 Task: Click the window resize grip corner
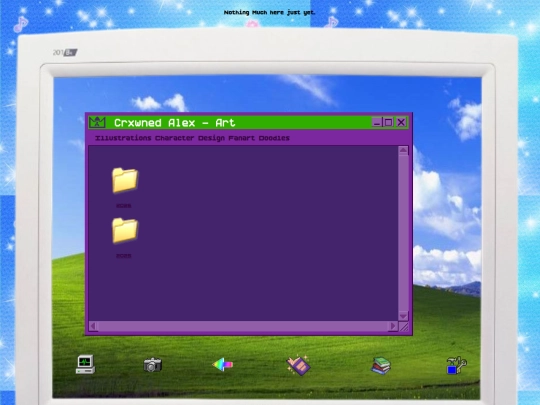point(404,326)
